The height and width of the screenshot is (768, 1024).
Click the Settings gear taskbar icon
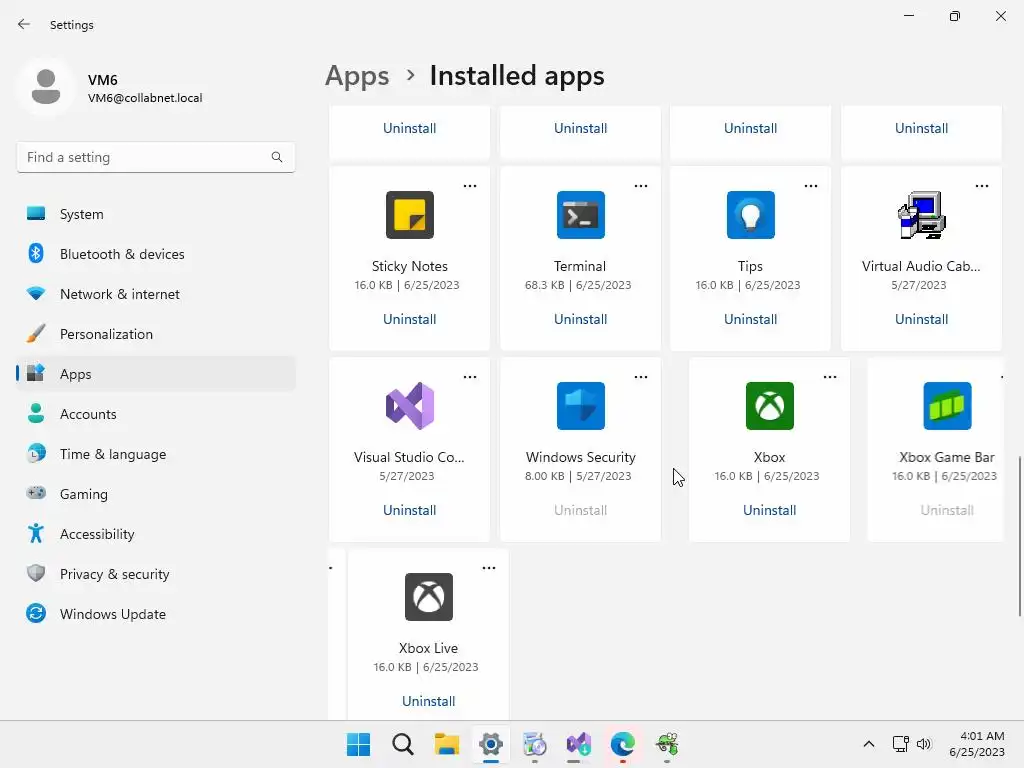[x=490, y=744]
